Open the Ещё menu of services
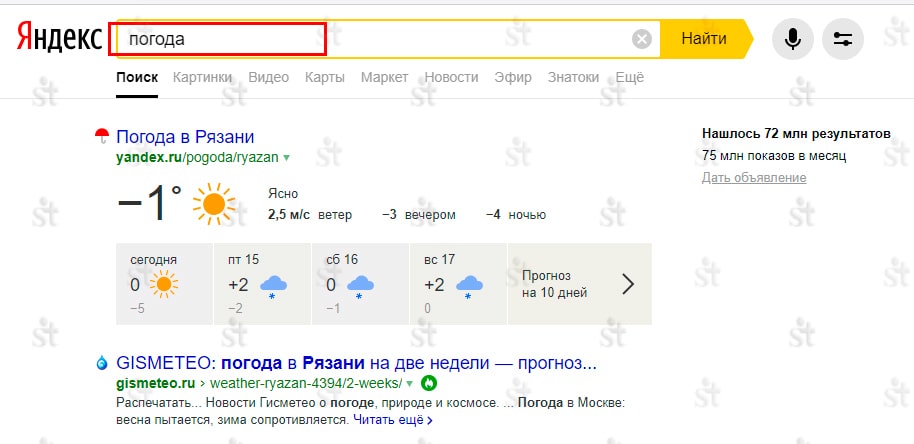Viewport: 914px width, 444px height. [x=630, y=77]
